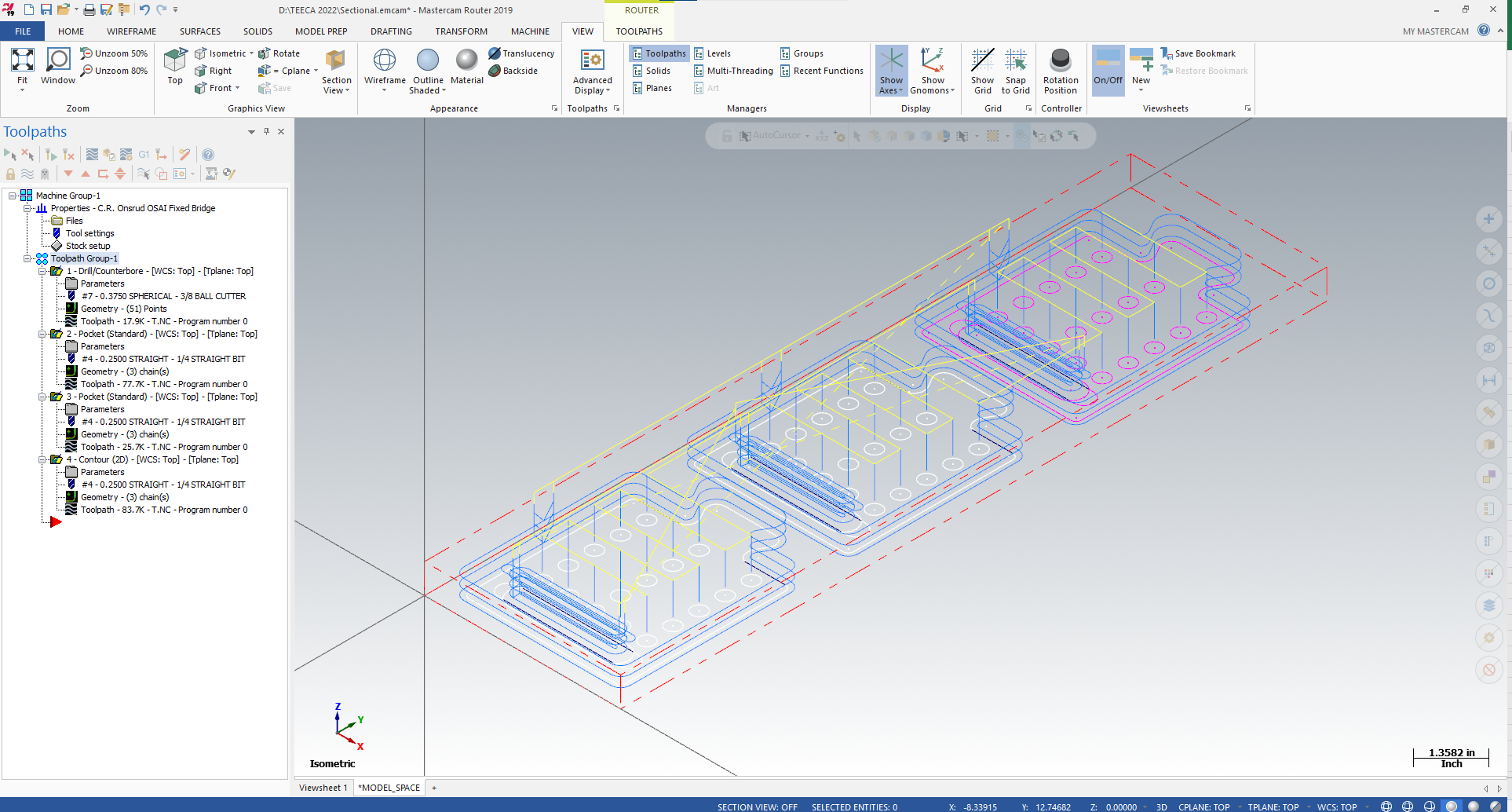Screen dimensions: 1512x812
Task: Open Tool settings in properties
Action: [89, 233]
